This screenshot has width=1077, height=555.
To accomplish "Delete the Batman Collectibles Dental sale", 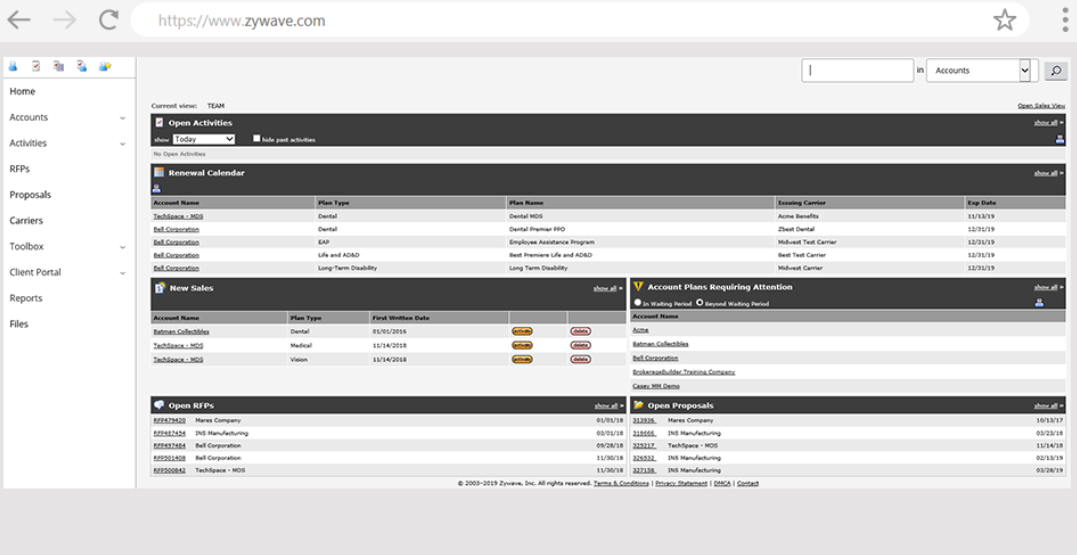I will click(x=580, y=331).
